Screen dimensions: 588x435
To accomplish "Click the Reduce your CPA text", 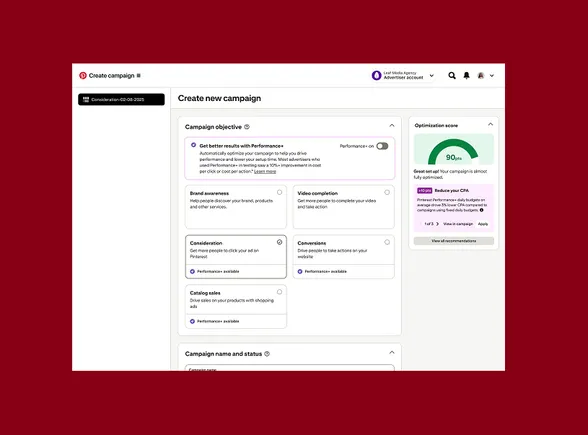I will coord(452,190).
